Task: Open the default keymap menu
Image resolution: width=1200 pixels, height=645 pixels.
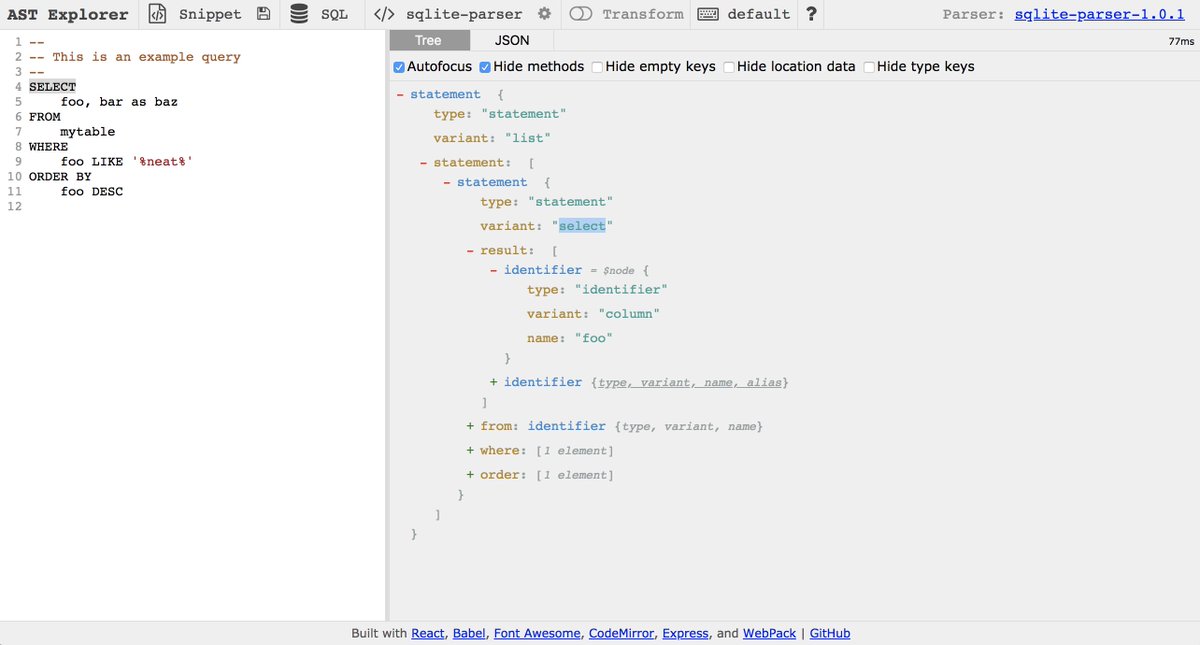Action: pyautogui.click(x=759, y=14)
